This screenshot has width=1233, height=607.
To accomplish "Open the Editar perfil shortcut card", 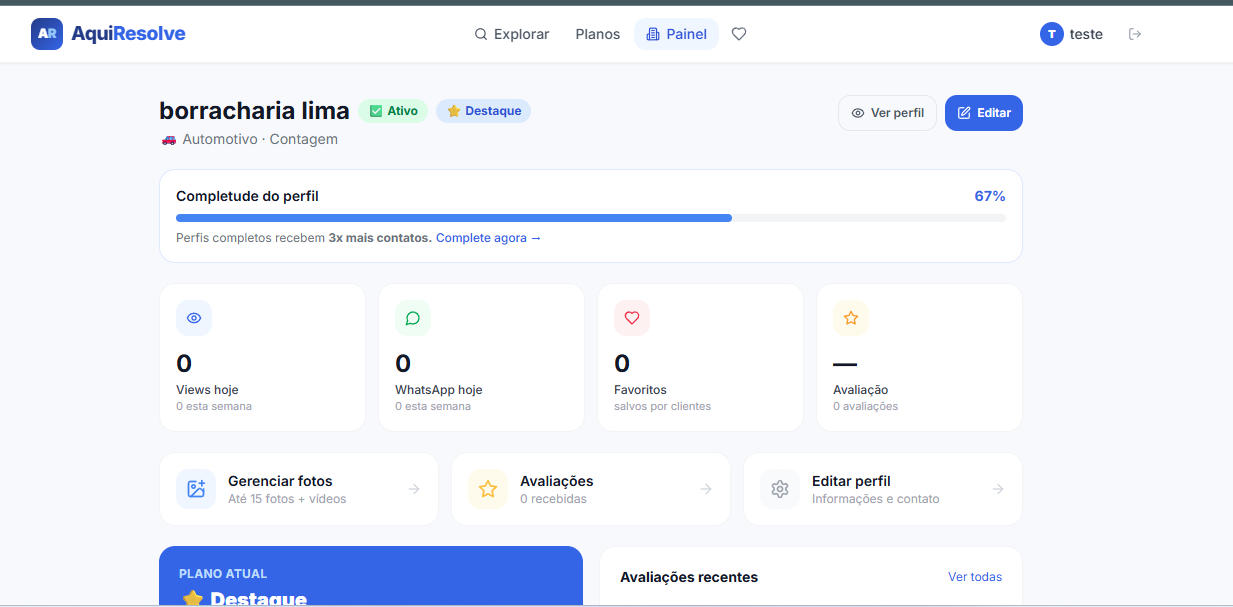I will pyautogui.click(x=883, y=489).
